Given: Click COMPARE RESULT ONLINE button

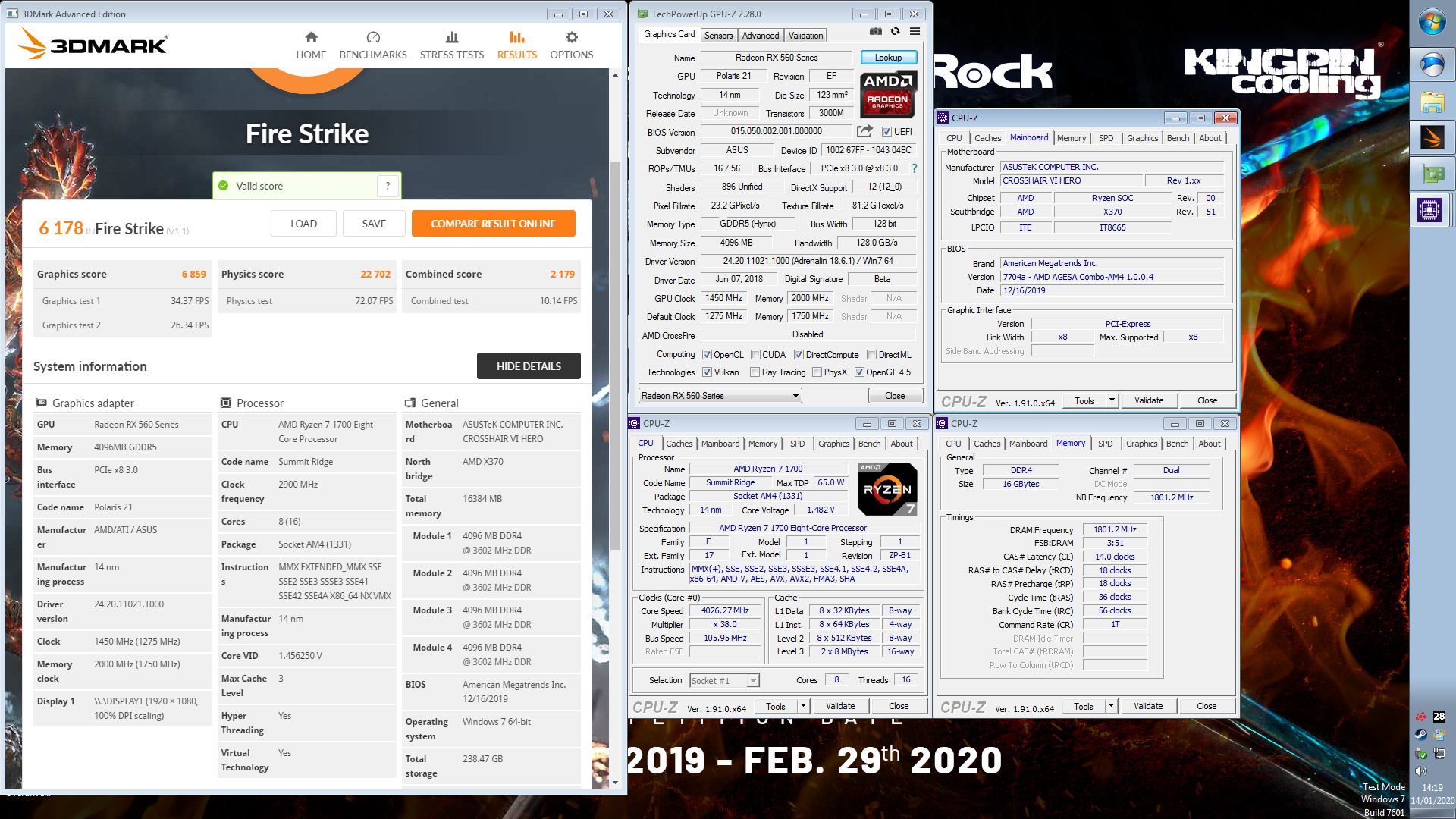Looking at the screenshot, I should (x=494, y=224).
